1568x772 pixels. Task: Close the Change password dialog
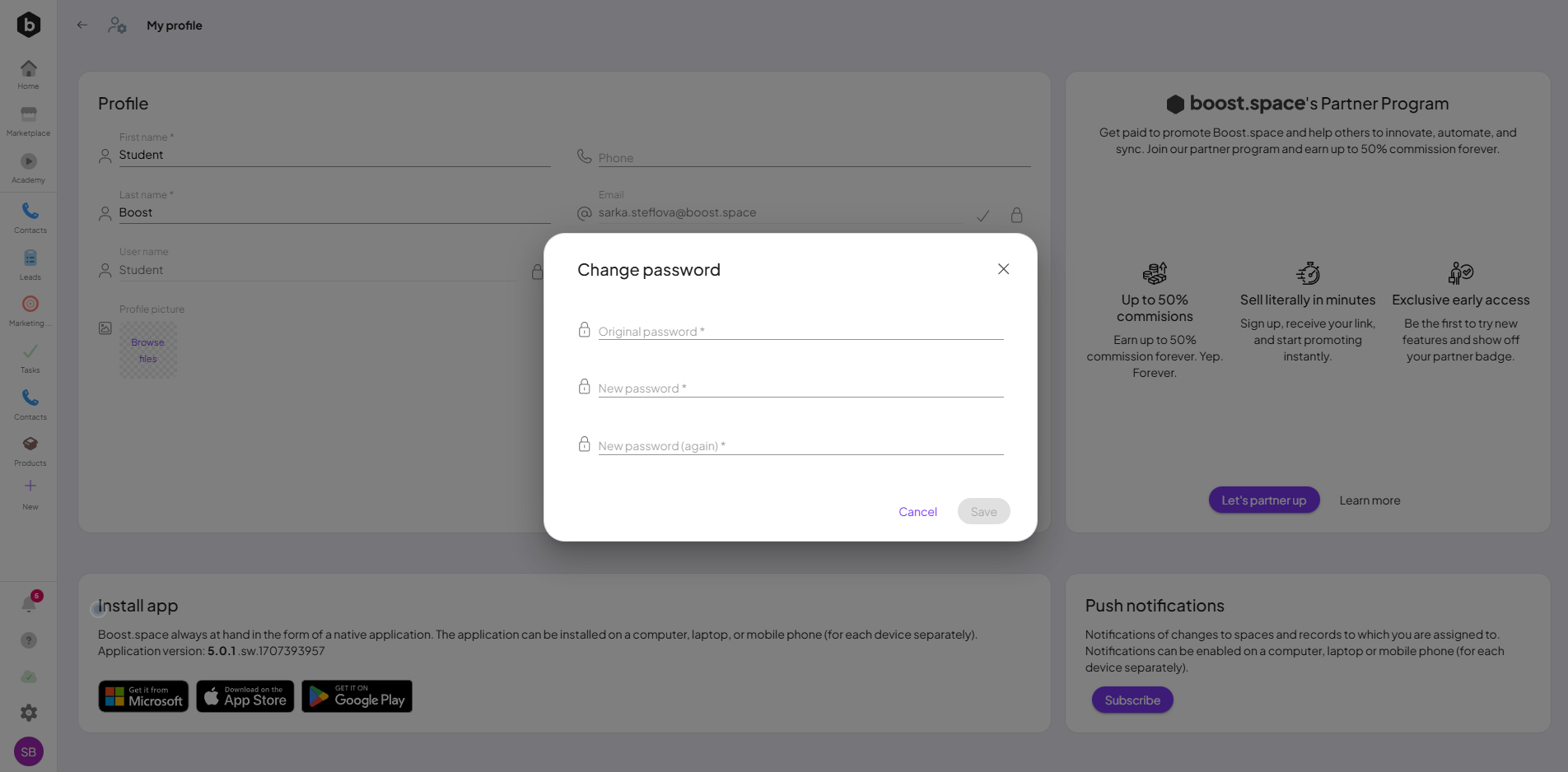click(1003, 269)
